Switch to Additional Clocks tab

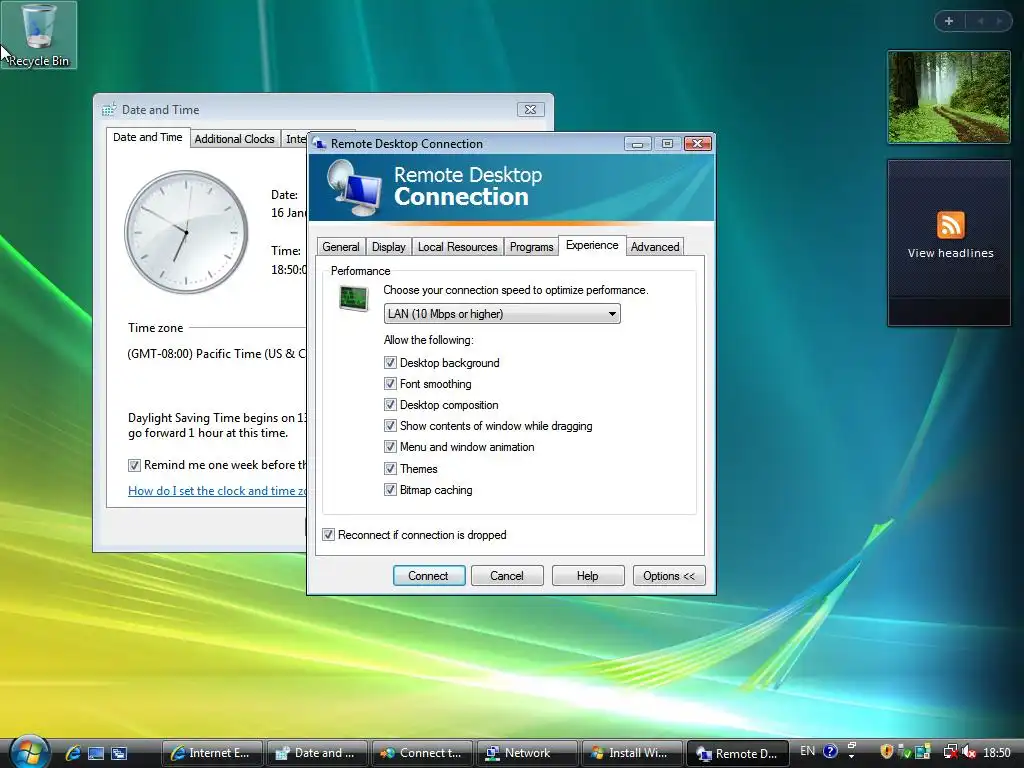[x=234, y=138]
